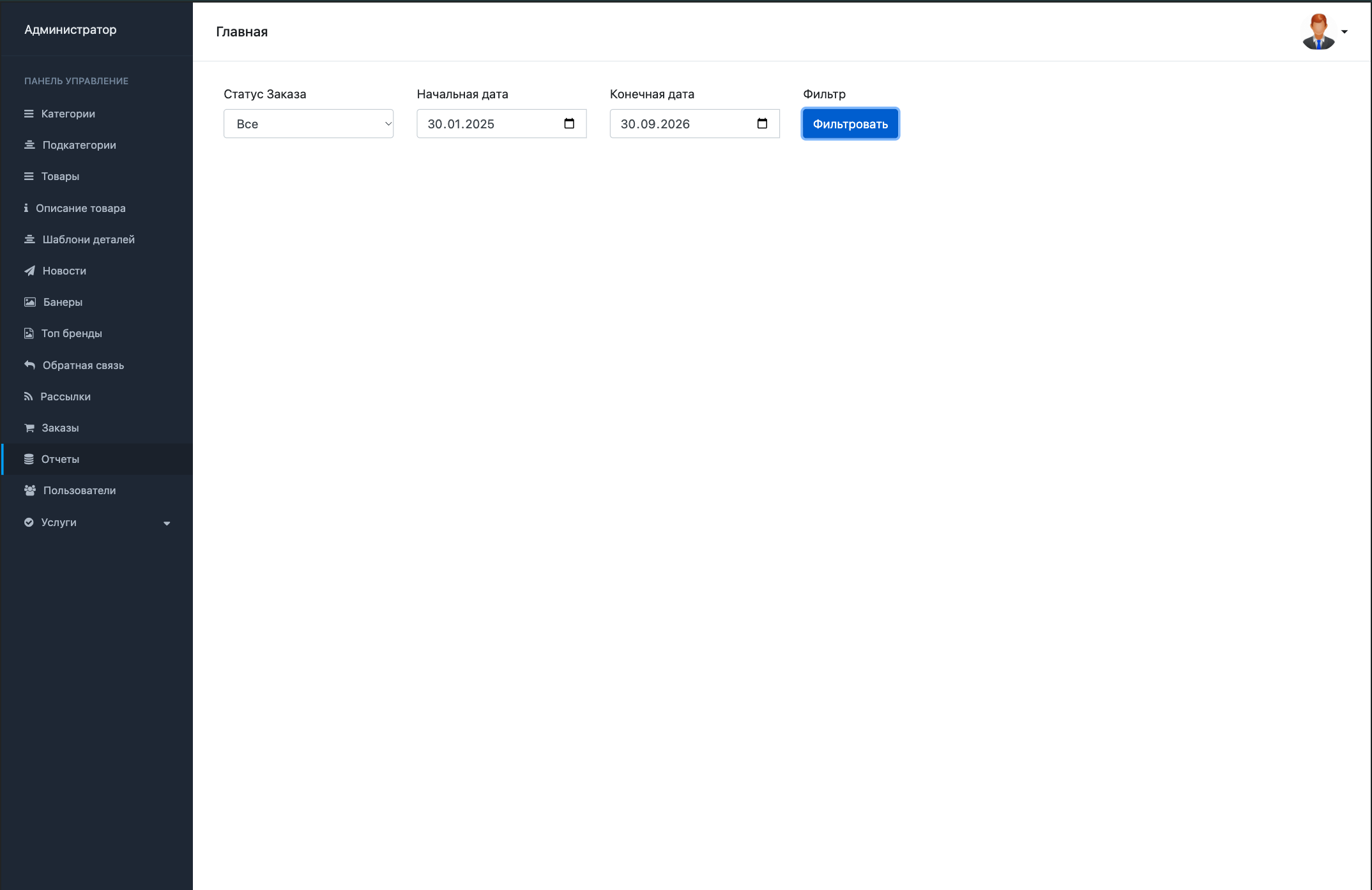The width and height of the screenshot is (1372, 890).
Task: Open the calendar picker for Конечная дата
Action: 762,123
